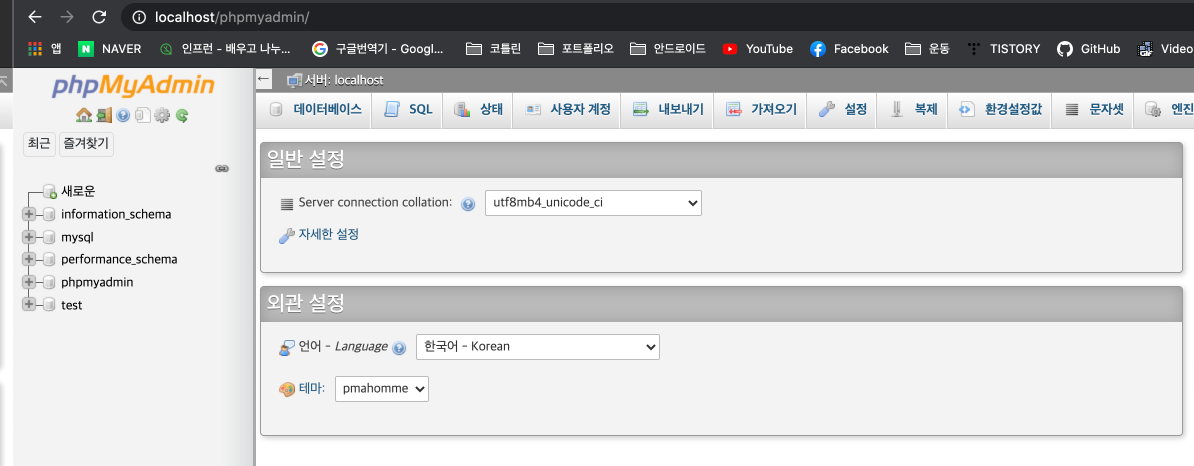Expand the test database tree

point(30,305)
